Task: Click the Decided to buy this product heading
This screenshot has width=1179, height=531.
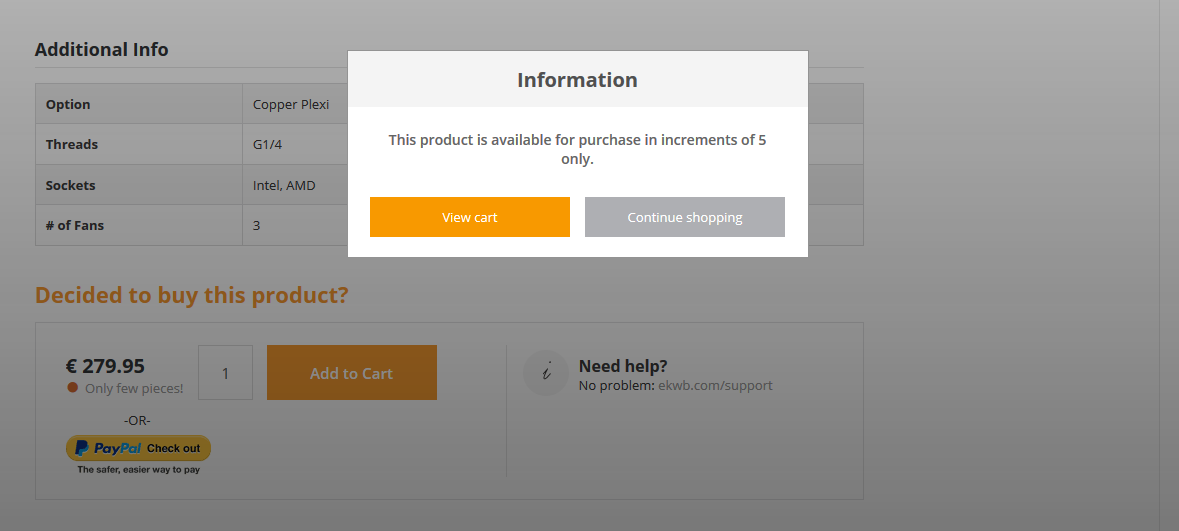Action: click(x=192, y=295)
